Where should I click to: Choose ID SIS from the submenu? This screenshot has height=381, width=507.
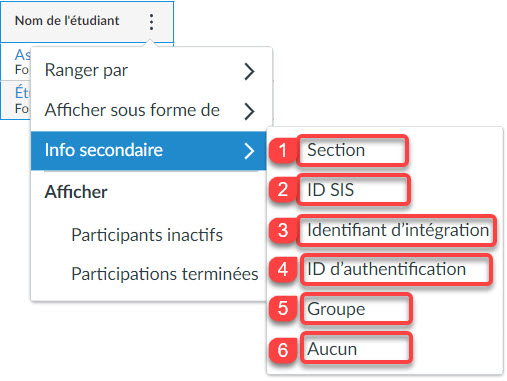tap(330, 190)
